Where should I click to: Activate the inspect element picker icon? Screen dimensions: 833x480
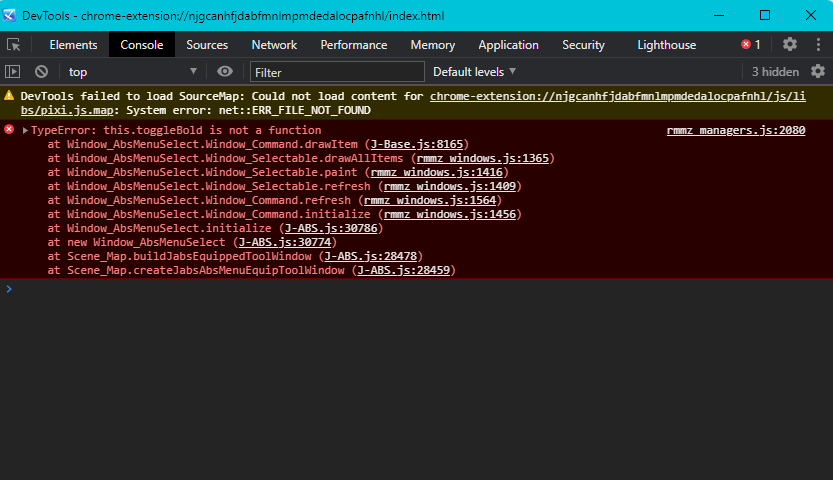[13, 45]
